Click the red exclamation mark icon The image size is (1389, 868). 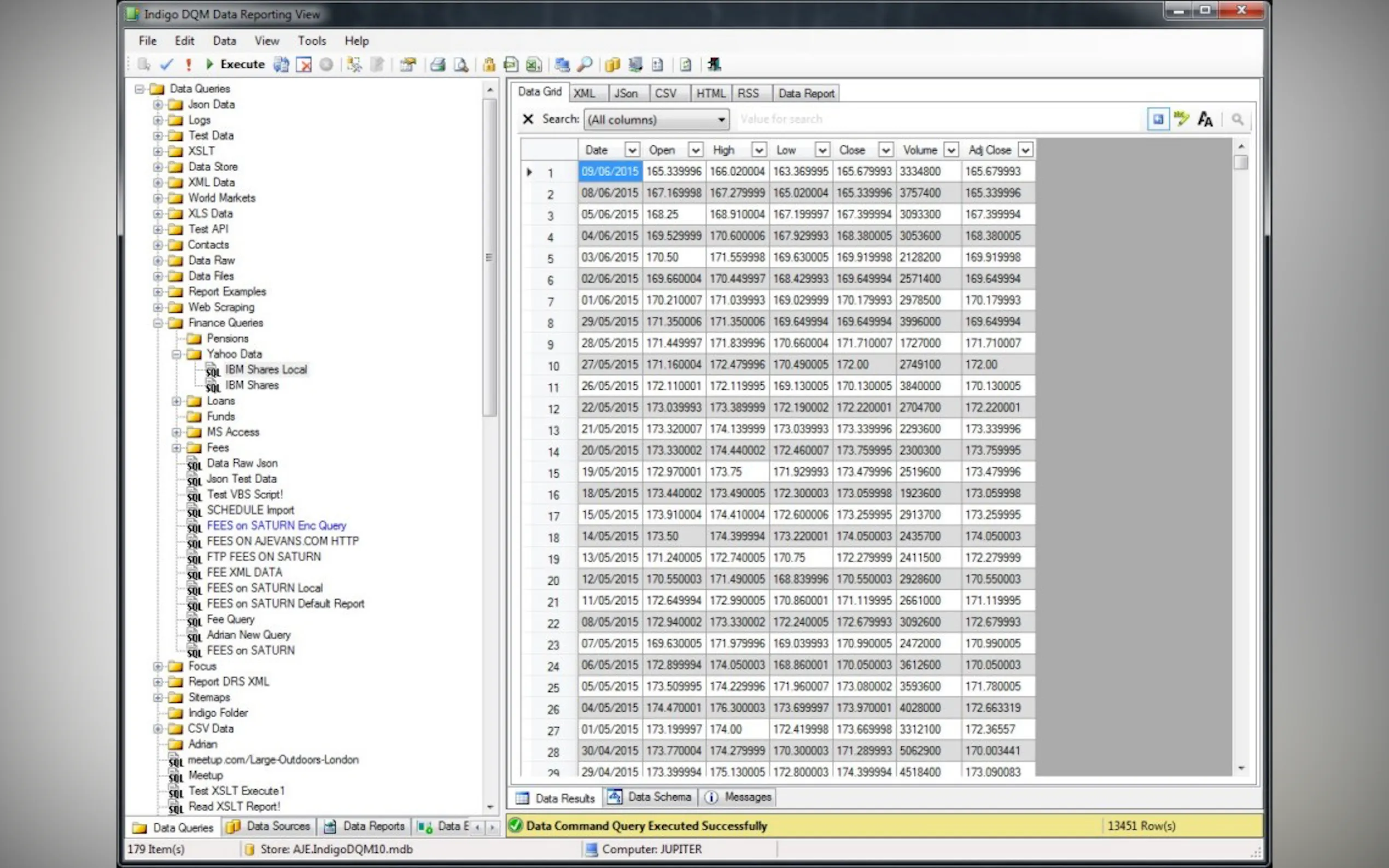(188, 65)
